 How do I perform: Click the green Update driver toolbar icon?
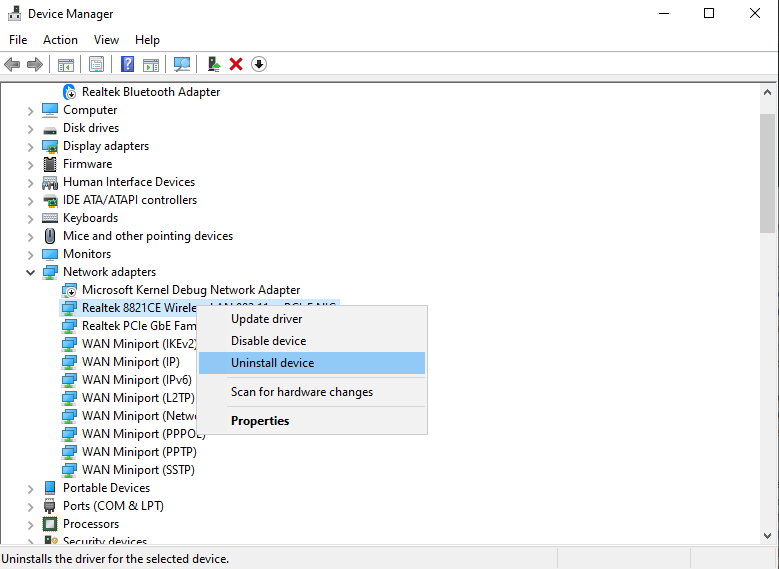tap(213, 64)
